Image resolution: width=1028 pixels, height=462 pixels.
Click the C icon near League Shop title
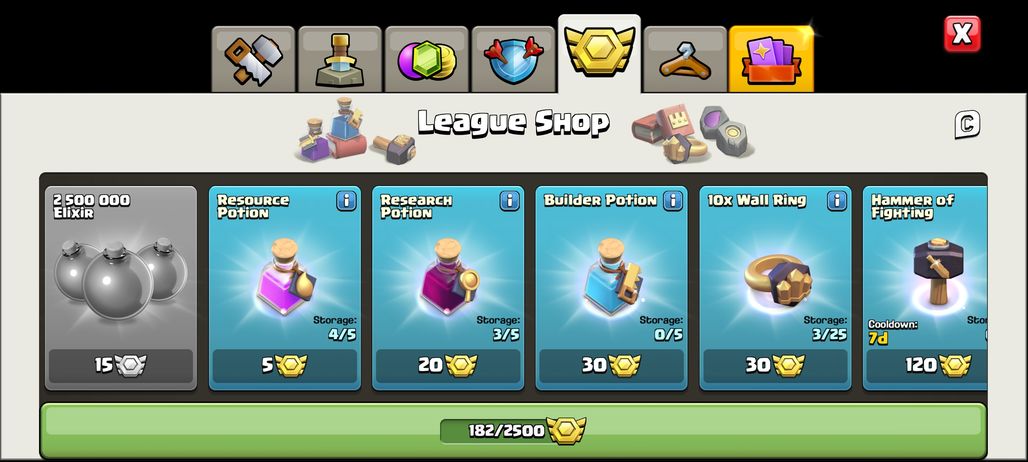point(967,124)
